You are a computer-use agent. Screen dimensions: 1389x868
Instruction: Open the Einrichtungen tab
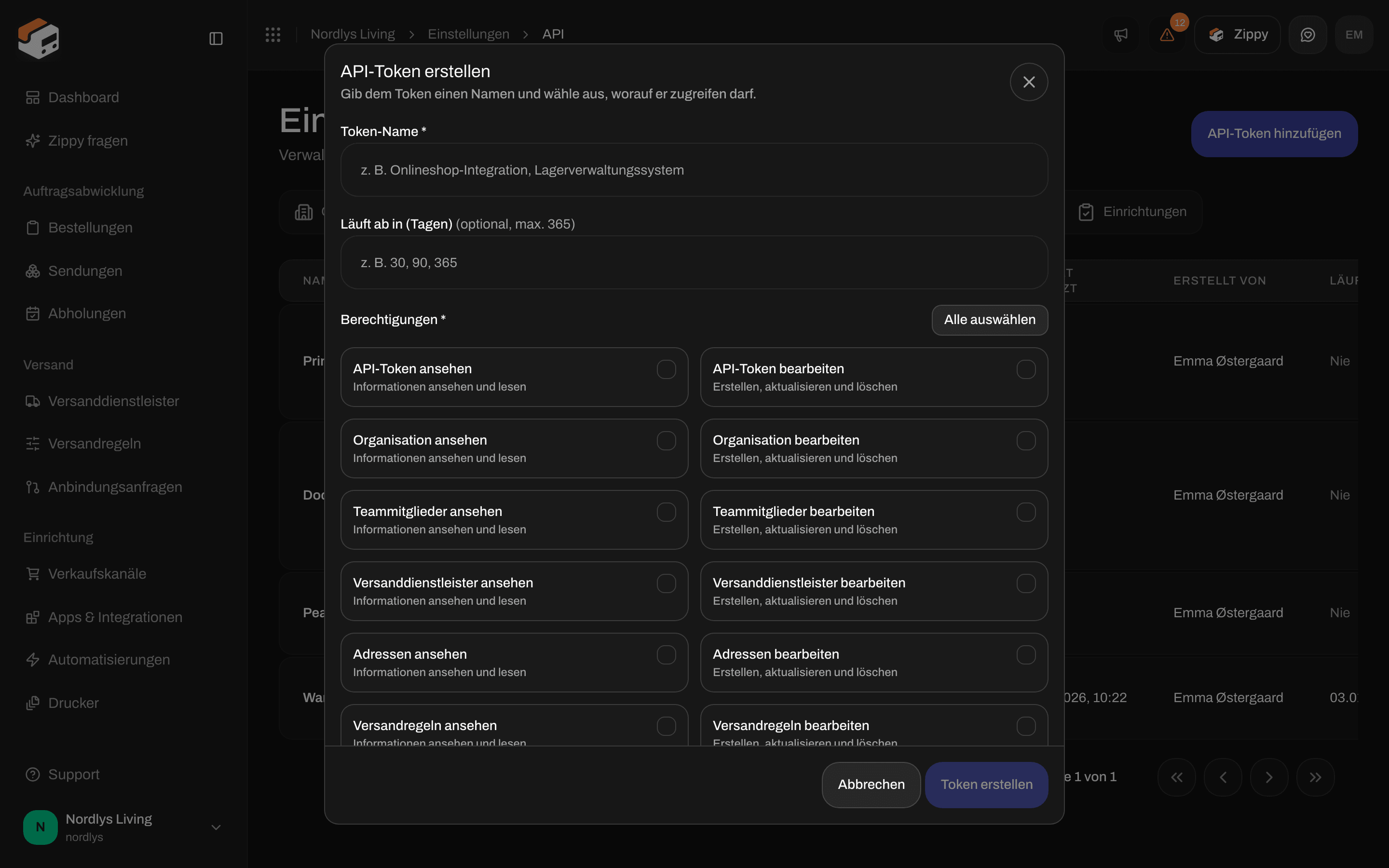pyautogui.click(x=1132, y=212)
